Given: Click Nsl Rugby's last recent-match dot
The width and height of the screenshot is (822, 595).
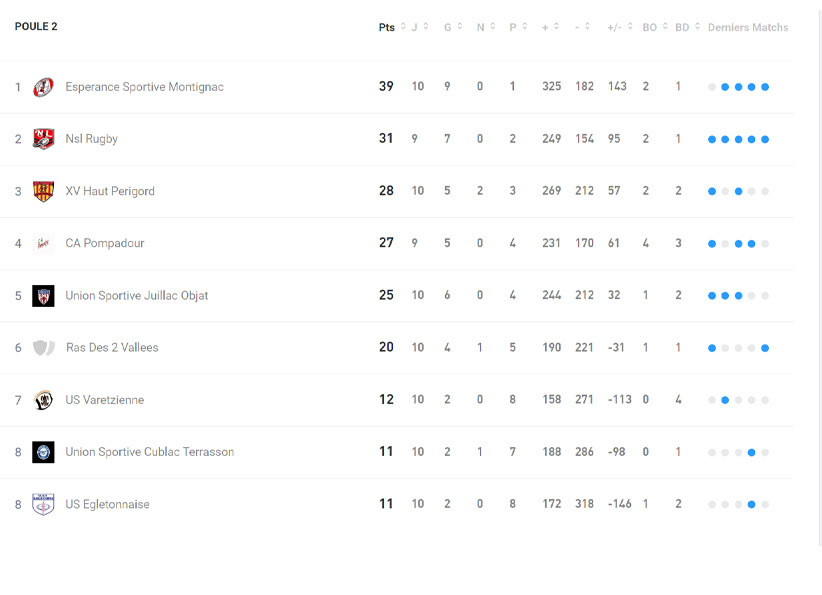Looking at the screenshot, I should (x=765, y=139).
